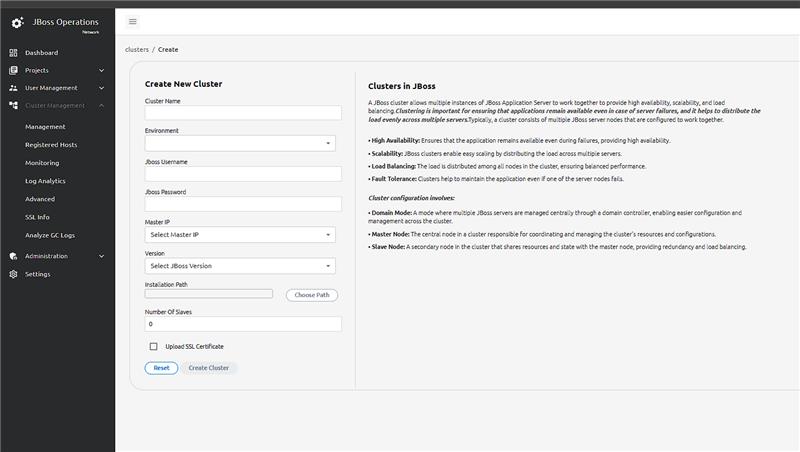This screenshot has width=800, height=452.
Task: Expand the Administration chevron
Action: 102,256
